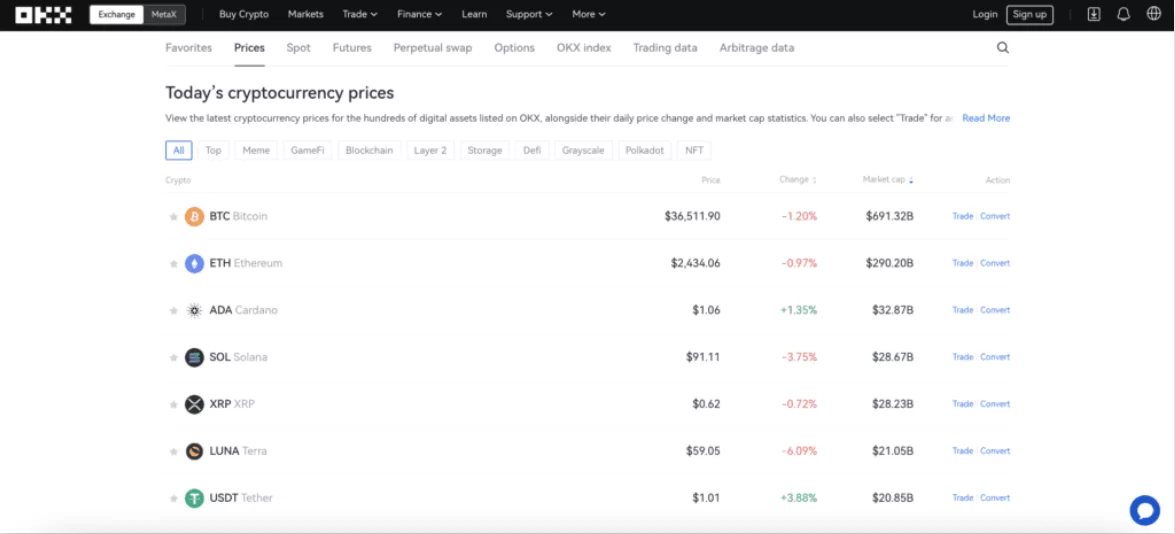Viewport: 1175px width, 534px height.
Task: Switch to the OKX index tab
Action: coord(584,48)
